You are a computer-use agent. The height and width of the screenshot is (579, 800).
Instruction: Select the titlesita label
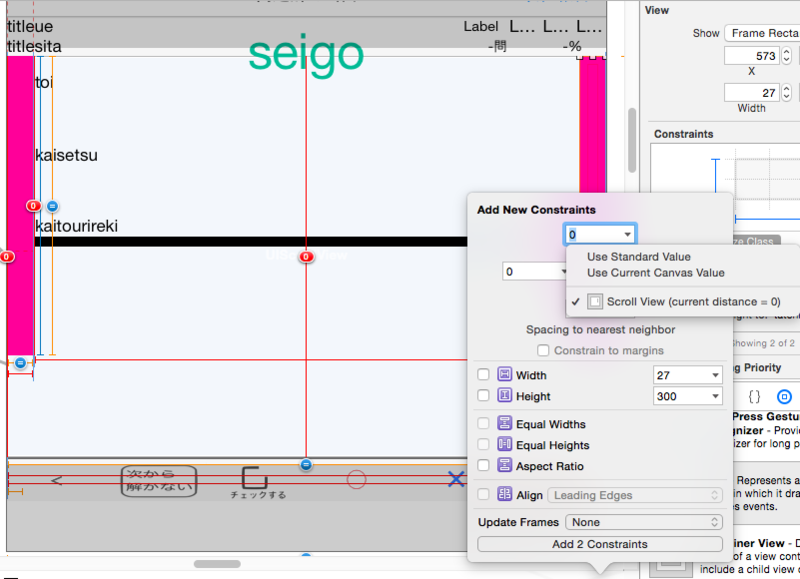[34, 46]
